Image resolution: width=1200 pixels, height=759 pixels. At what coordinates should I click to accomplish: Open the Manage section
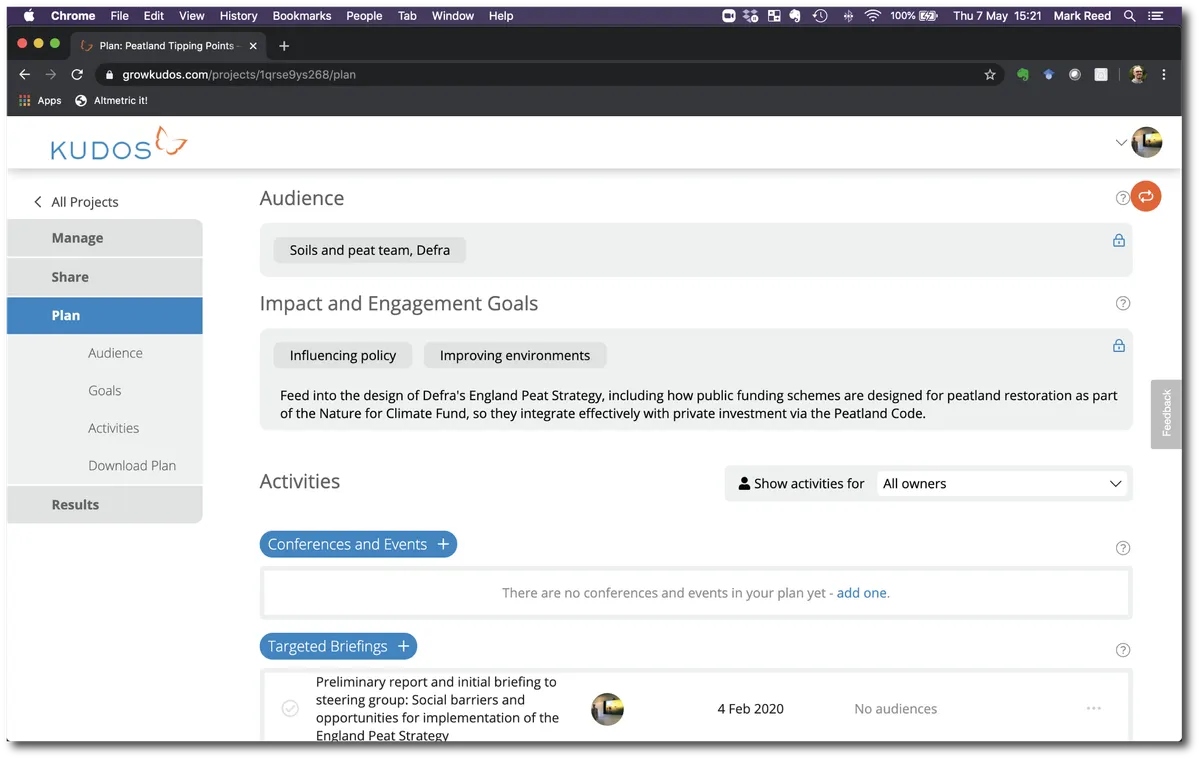(x=105, y=238)
